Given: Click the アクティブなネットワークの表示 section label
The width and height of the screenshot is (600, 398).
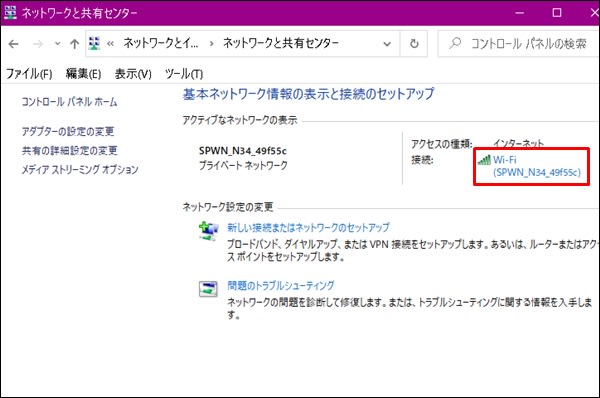Looking at the screenshot, I should (x=240, y=120).
